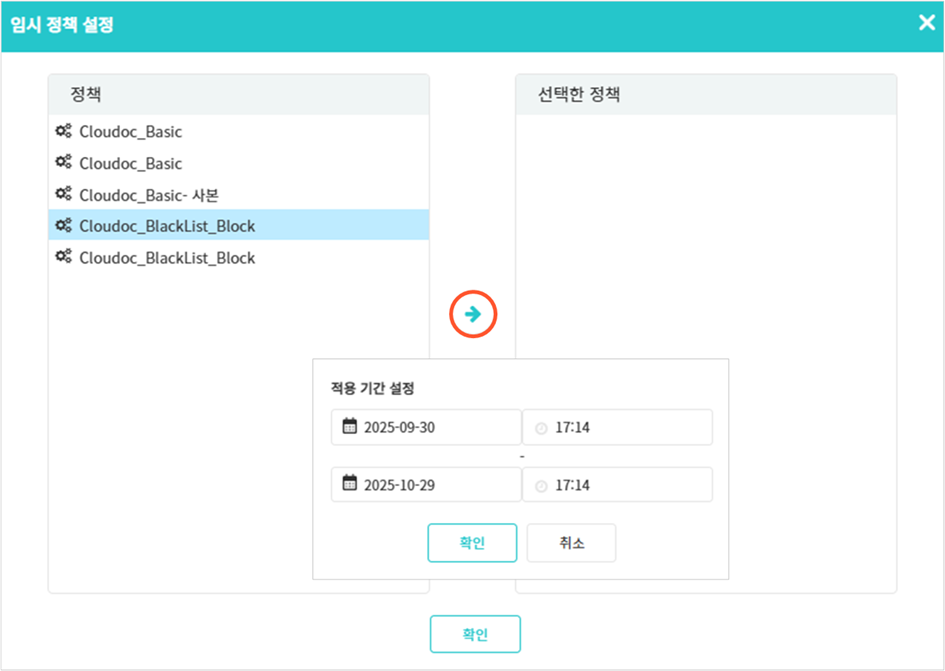
Task: Select the topmost Cloudoc_Basic policy
Action: [131, 131]
